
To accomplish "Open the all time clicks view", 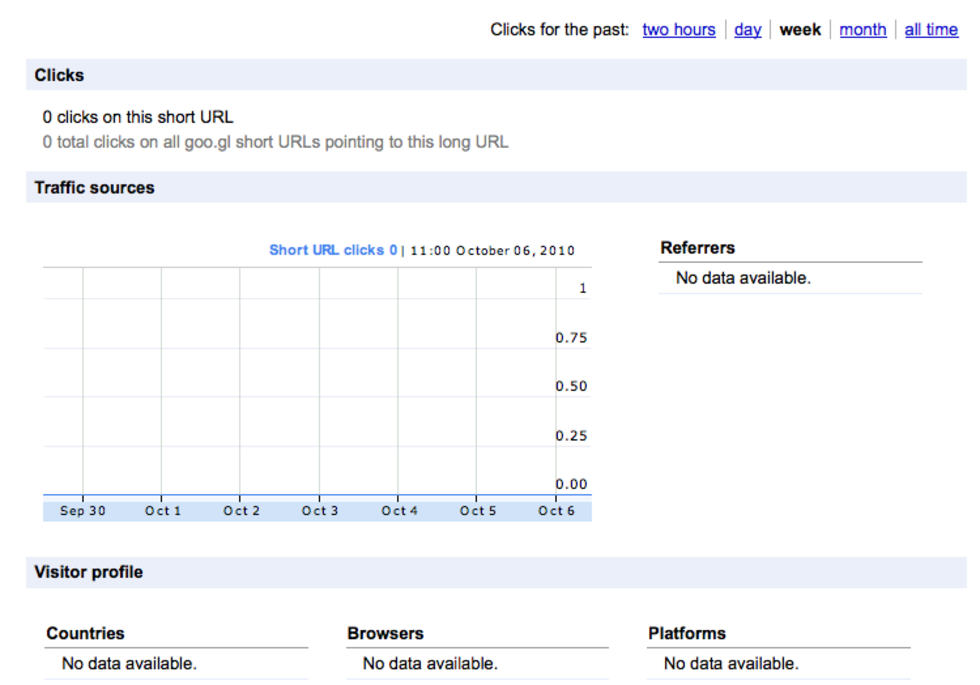I will point(930,30).
